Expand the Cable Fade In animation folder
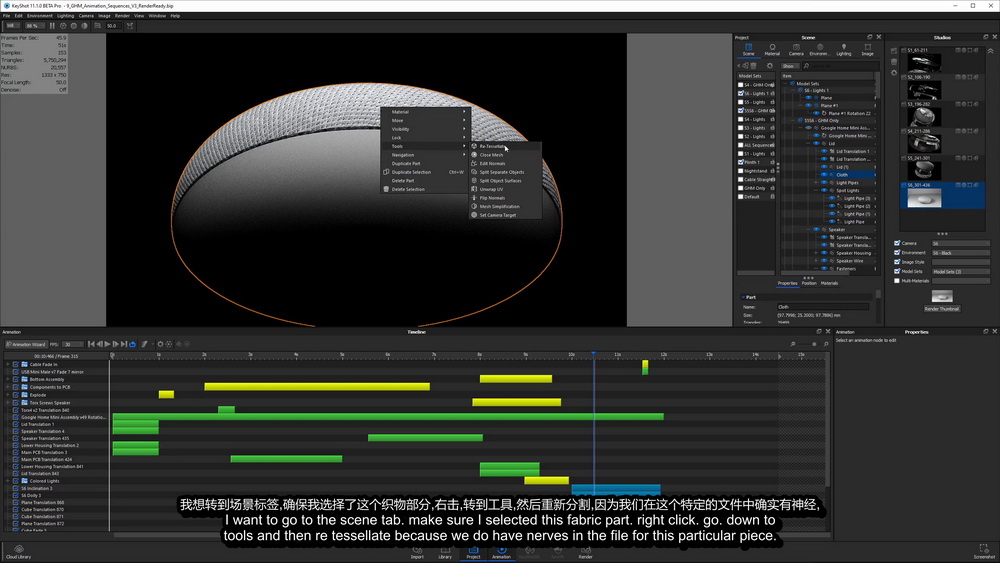 point(8,365)
